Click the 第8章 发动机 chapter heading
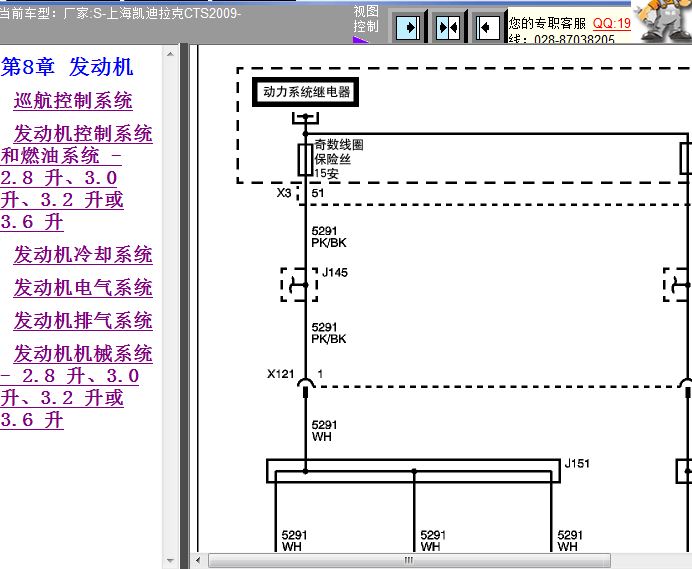 [x=67, y=67]
